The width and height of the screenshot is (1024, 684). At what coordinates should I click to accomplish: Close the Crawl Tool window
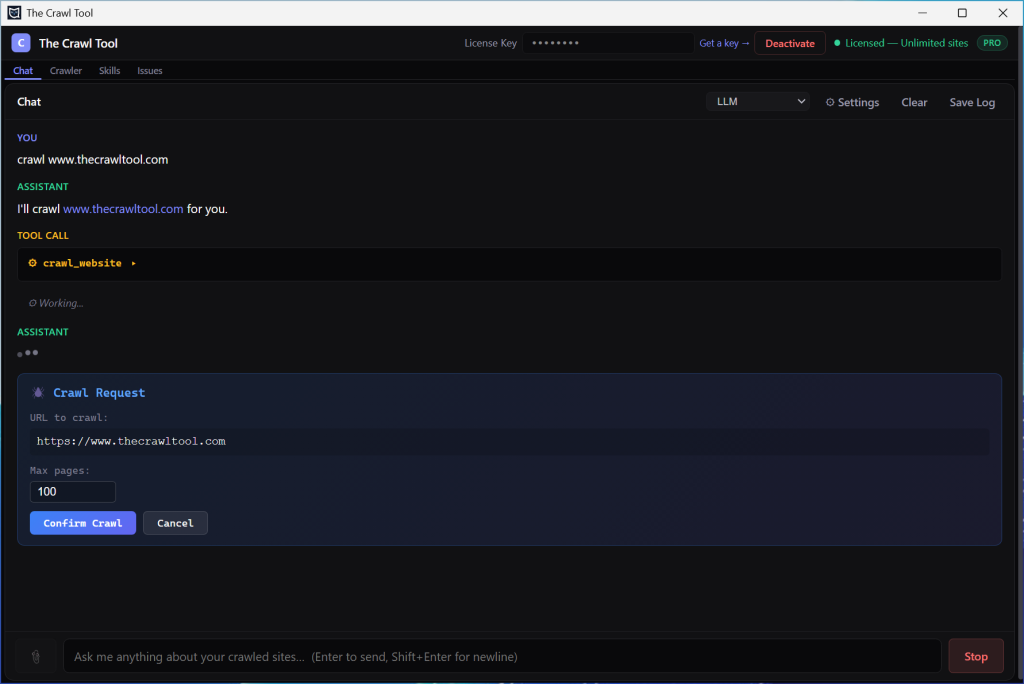tap(1002, 12)
